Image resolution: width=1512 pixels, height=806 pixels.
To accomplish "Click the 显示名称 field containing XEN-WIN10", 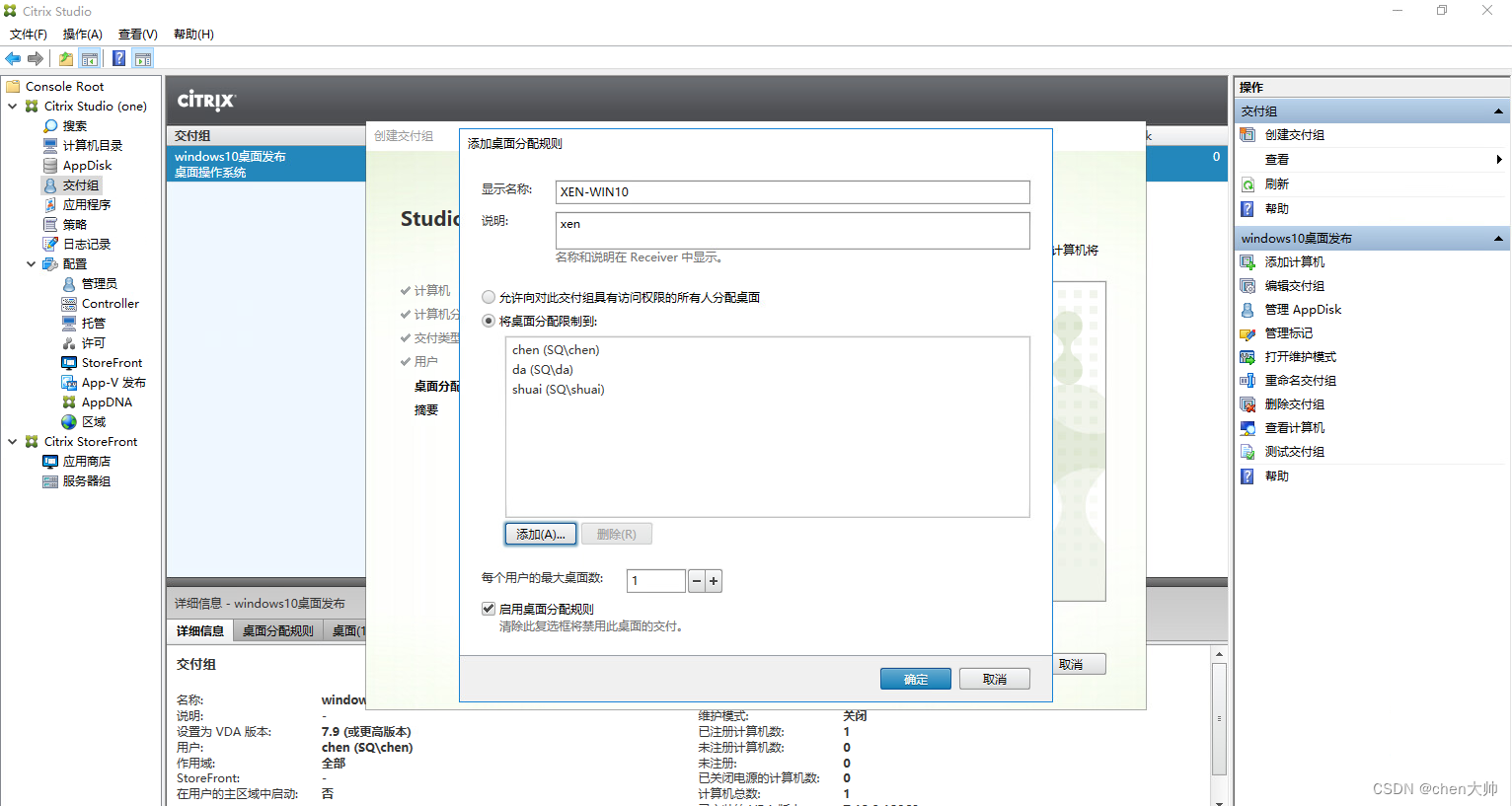I will coord(793,191).
